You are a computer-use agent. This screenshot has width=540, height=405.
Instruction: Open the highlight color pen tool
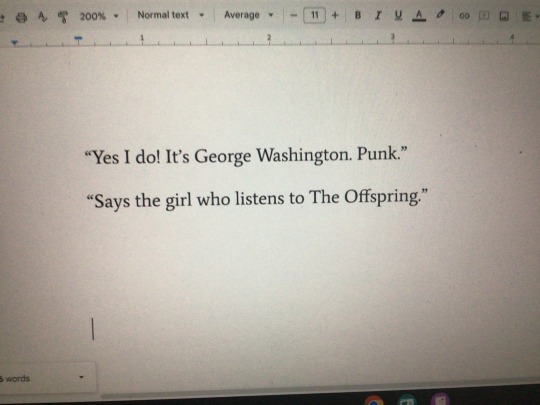click(440, 15)
